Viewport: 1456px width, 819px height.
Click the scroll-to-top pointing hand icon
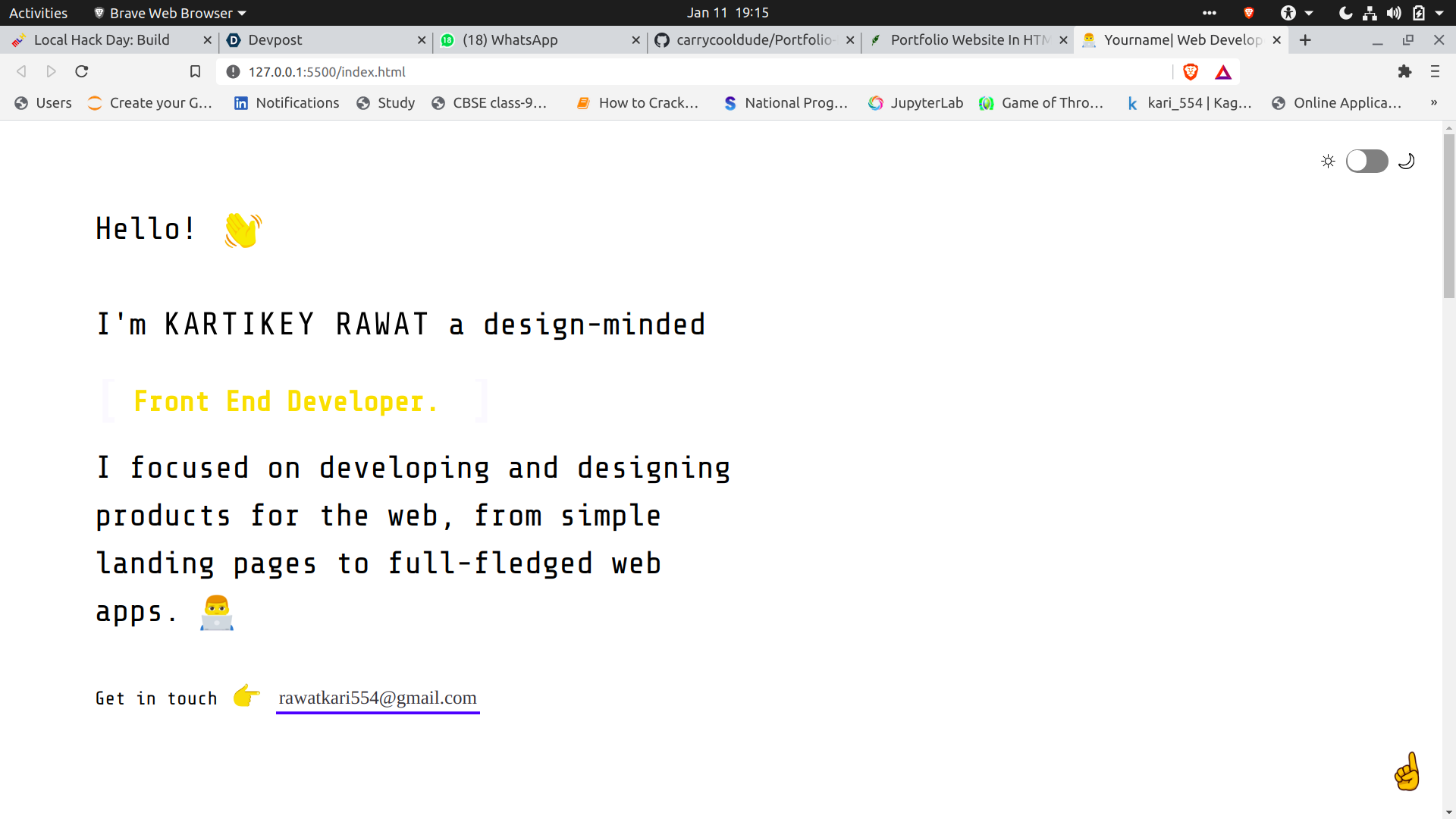1407,772
